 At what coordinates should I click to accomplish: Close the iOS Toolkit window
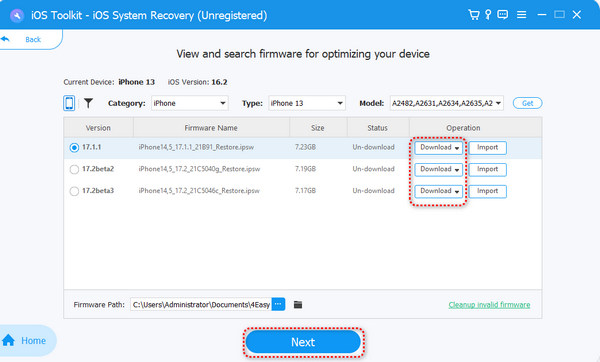[x=577, y=15]
